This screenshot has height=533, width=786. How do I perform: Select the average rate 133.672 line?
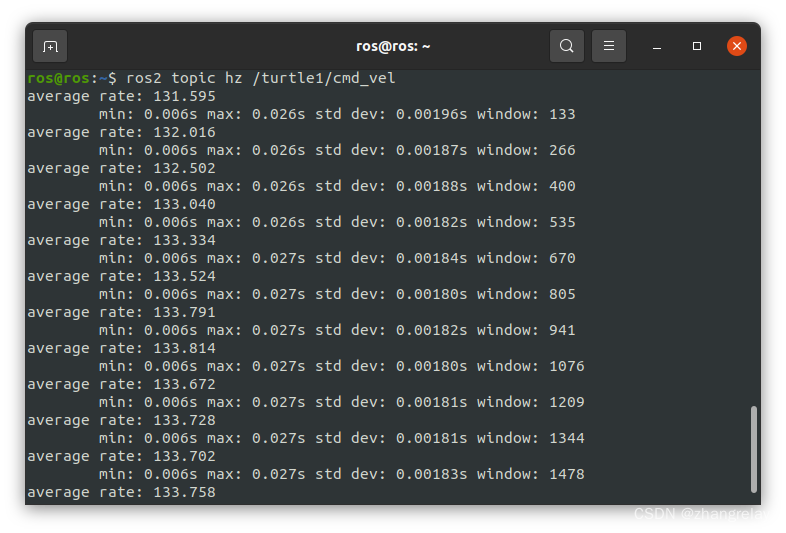tap(121, 385)
